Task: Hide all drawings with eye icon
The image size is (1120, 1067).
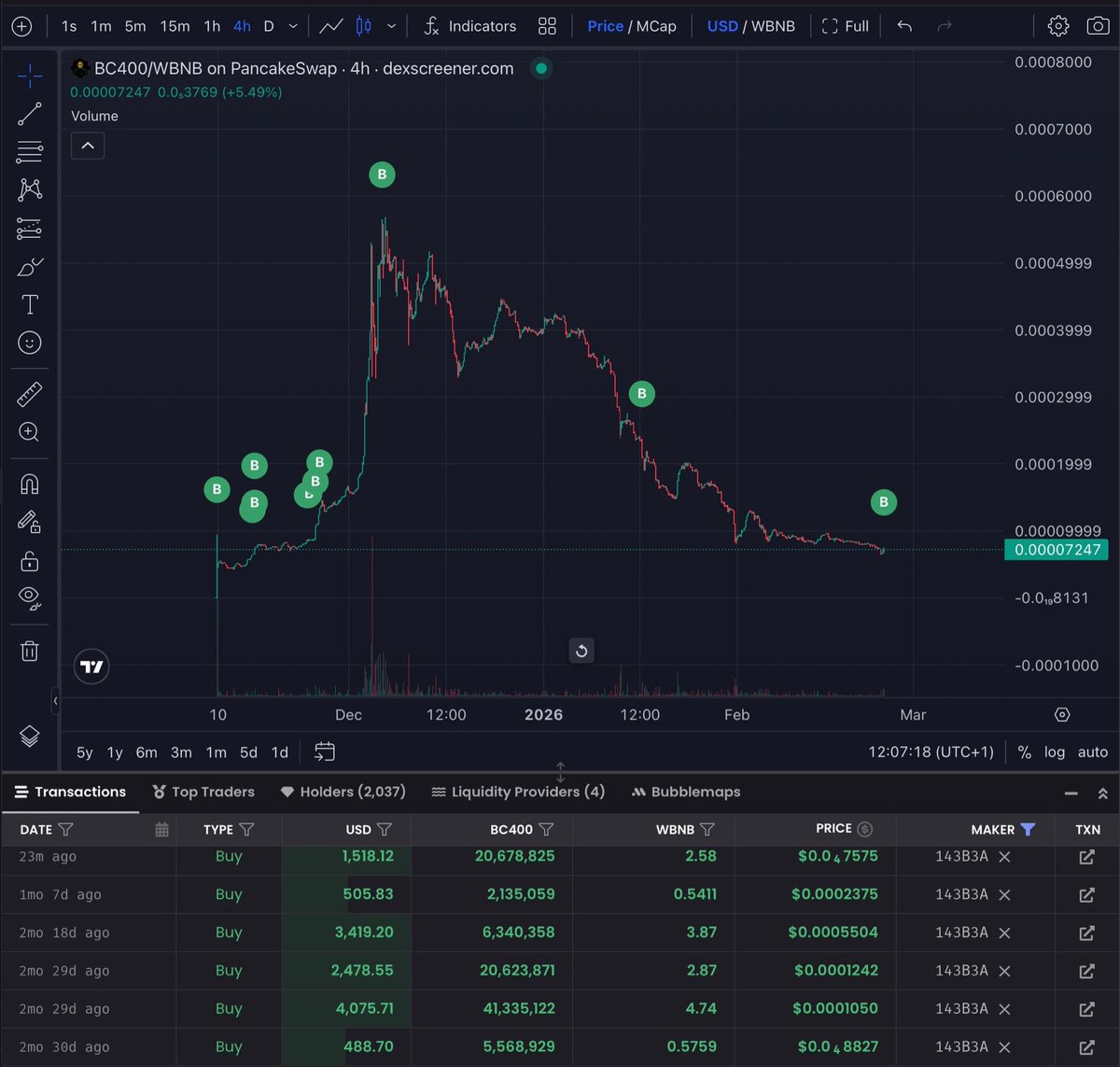Action: 30,597
